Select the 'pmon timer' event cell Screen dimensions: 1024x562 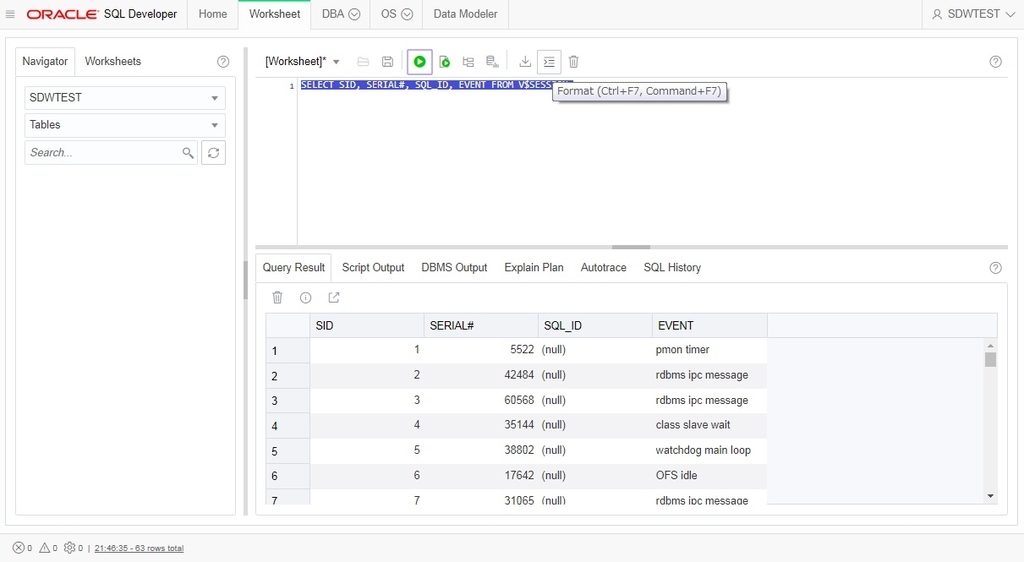pyautogui.click(x=709, y=350)
